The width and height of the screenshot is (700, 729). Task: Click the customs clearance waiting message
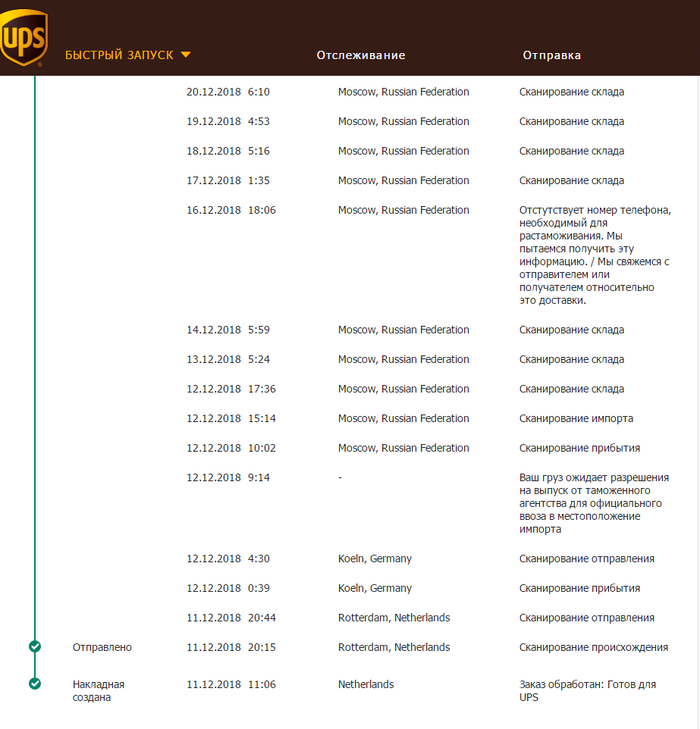click(588, 504)
